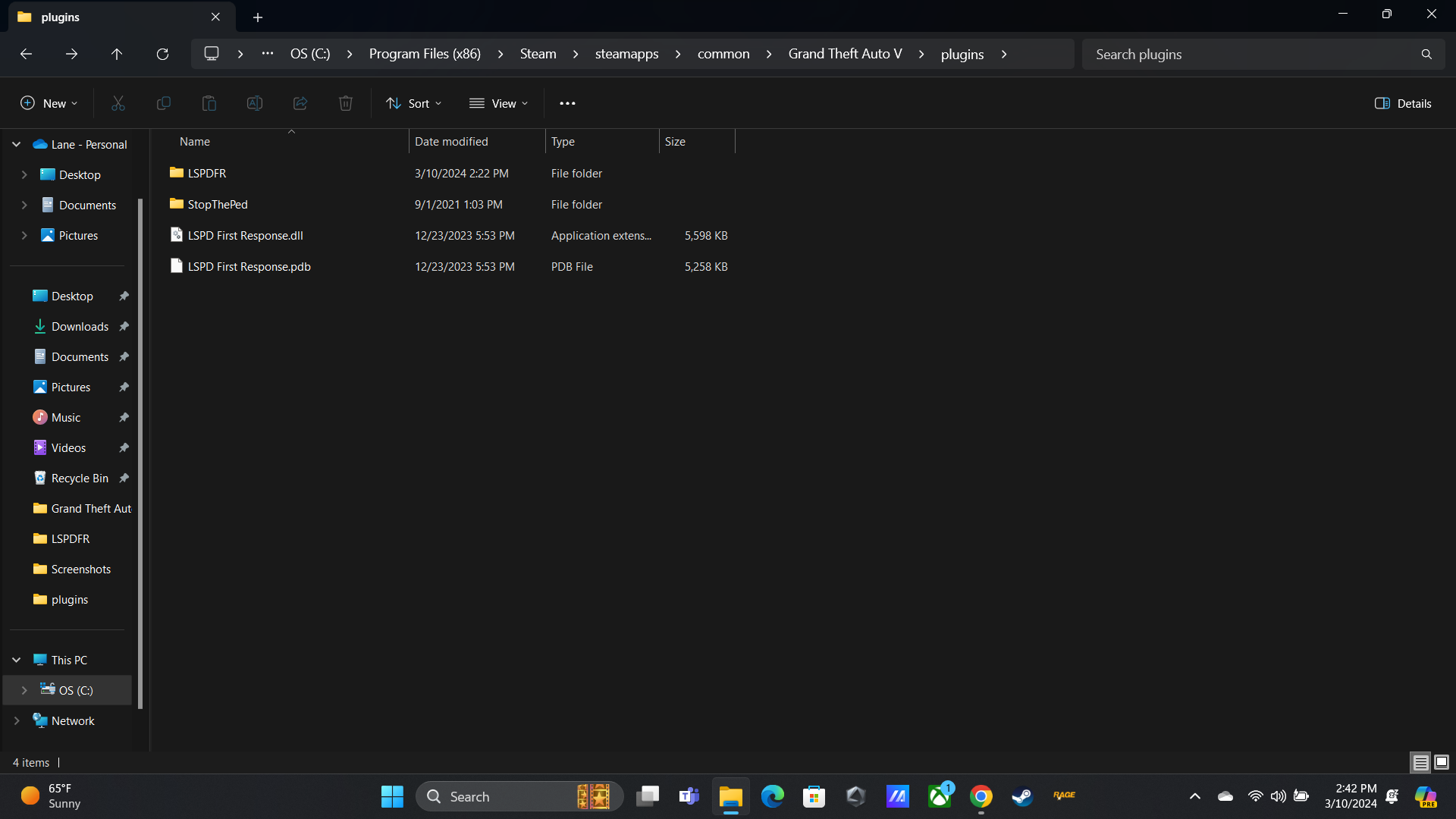Switch to details list view in status bar
This screenshot has height=819, width=1456.
coord(1420,762)
